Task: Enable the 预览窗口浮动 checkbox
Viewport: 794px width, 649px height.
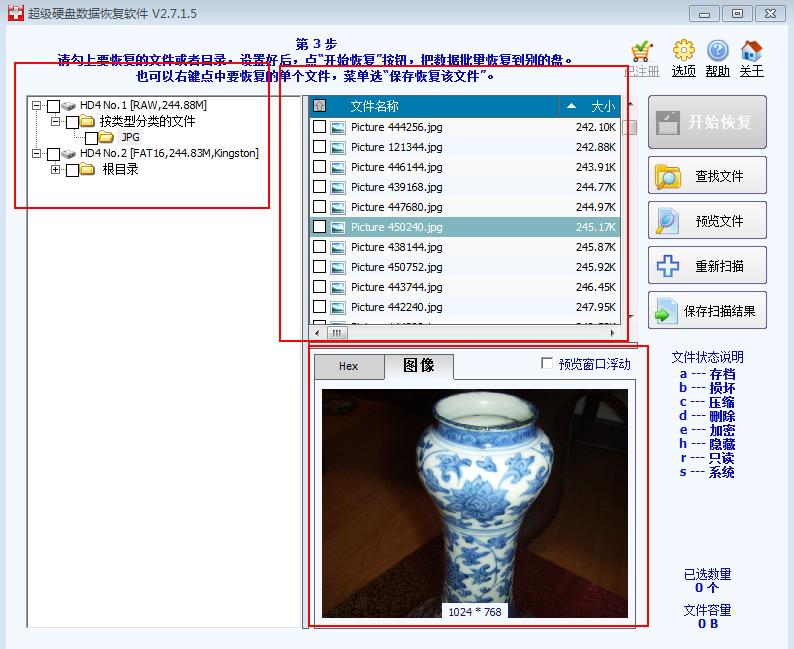Action: click(547, 363)
